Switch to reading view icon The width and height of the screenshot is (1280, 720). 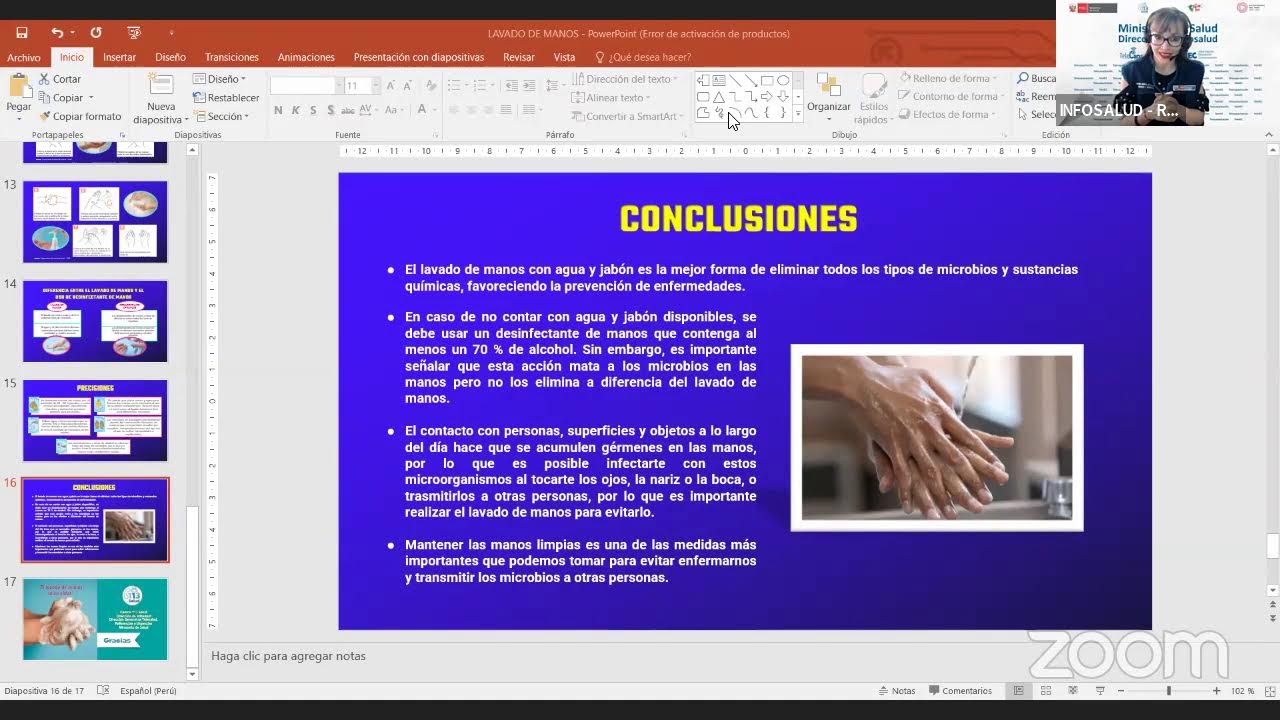[1073, 691]
